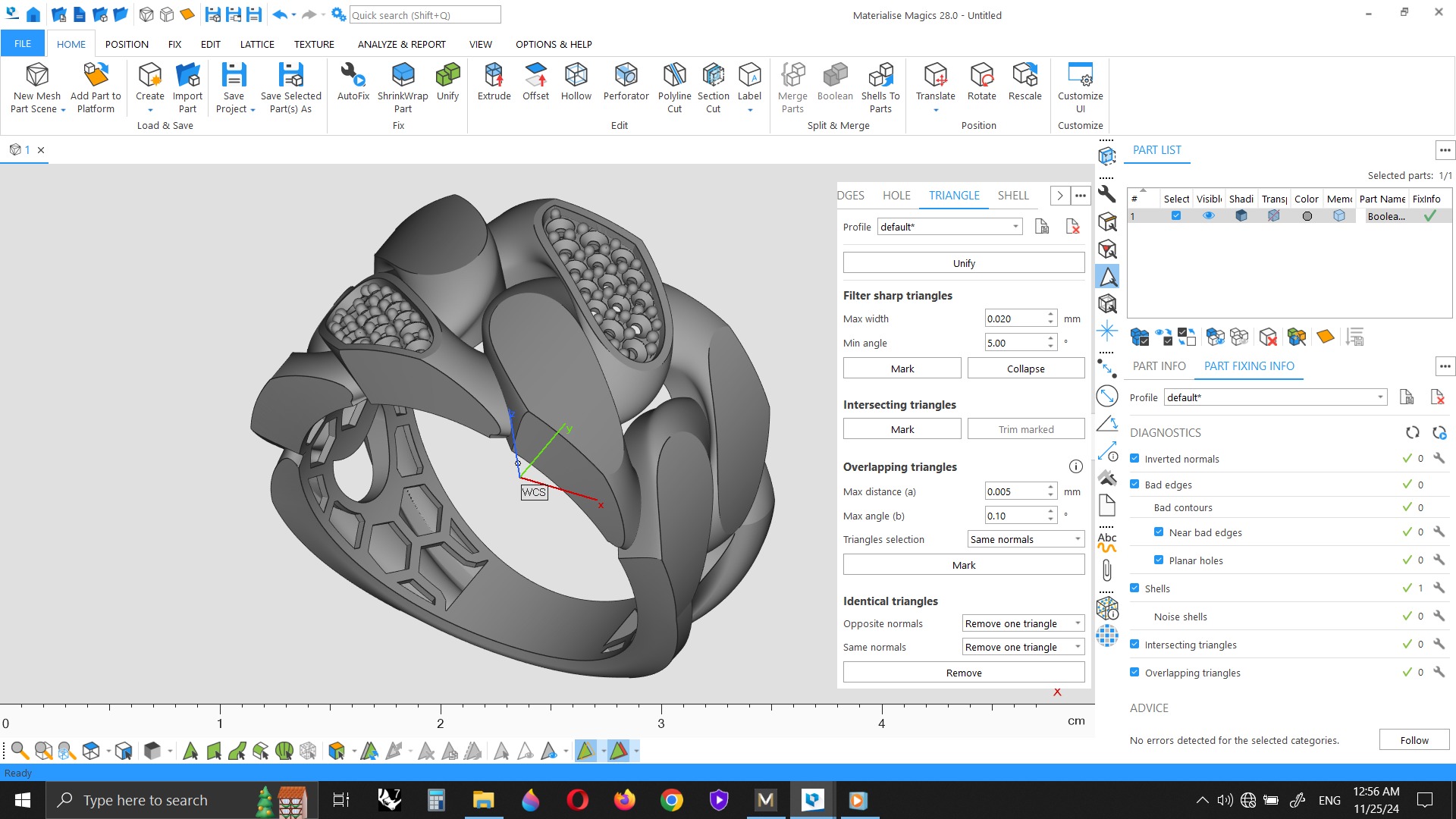Click the Unify icon in the Fix ribbon group
Screen dimensions: 1456x819
pos(447,75)
